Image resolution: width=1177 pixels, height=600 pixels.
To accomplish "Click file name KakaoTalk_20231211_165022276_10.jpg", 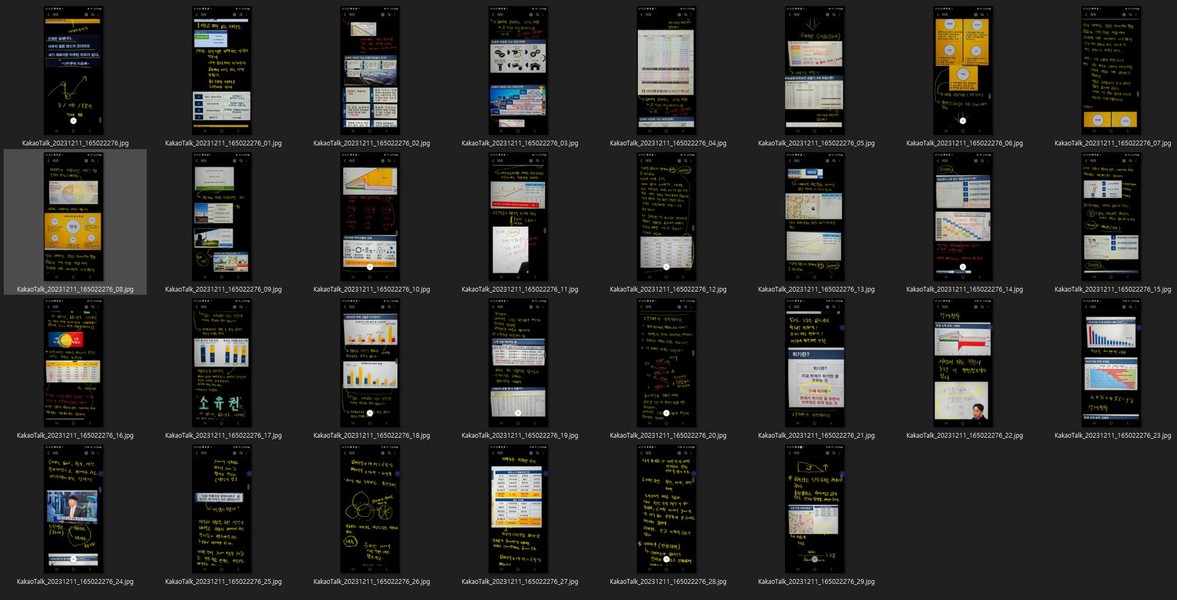I will pyautogui.click(x=372, y=288).
